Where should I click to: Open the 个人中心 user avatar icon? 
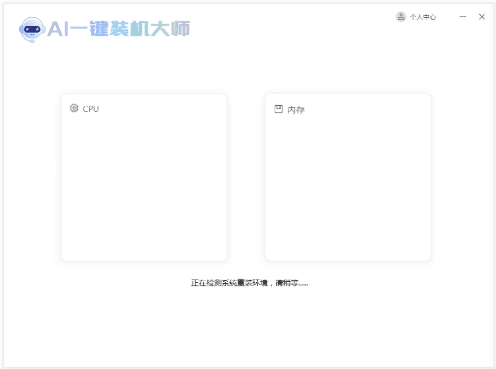point(401,16)
